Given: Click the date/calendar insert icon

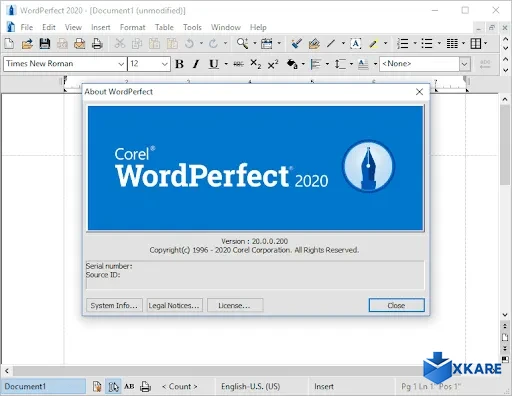Looking at the screenshot, I should (x=267, y=43).
